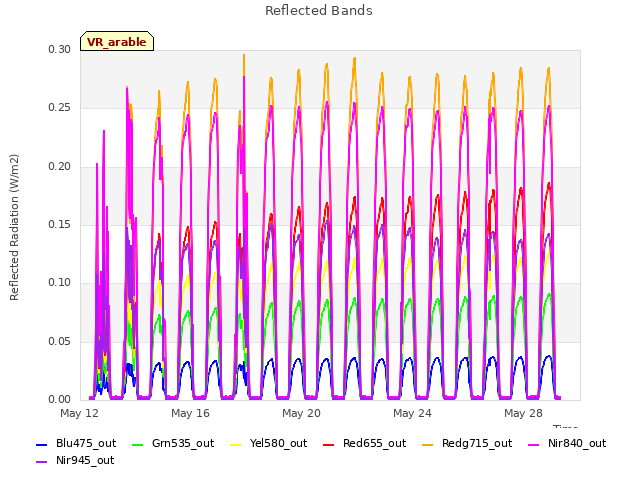640x480 pixels.
Task: Click the red Red655_out legend color marker
Action: (329, 444)
